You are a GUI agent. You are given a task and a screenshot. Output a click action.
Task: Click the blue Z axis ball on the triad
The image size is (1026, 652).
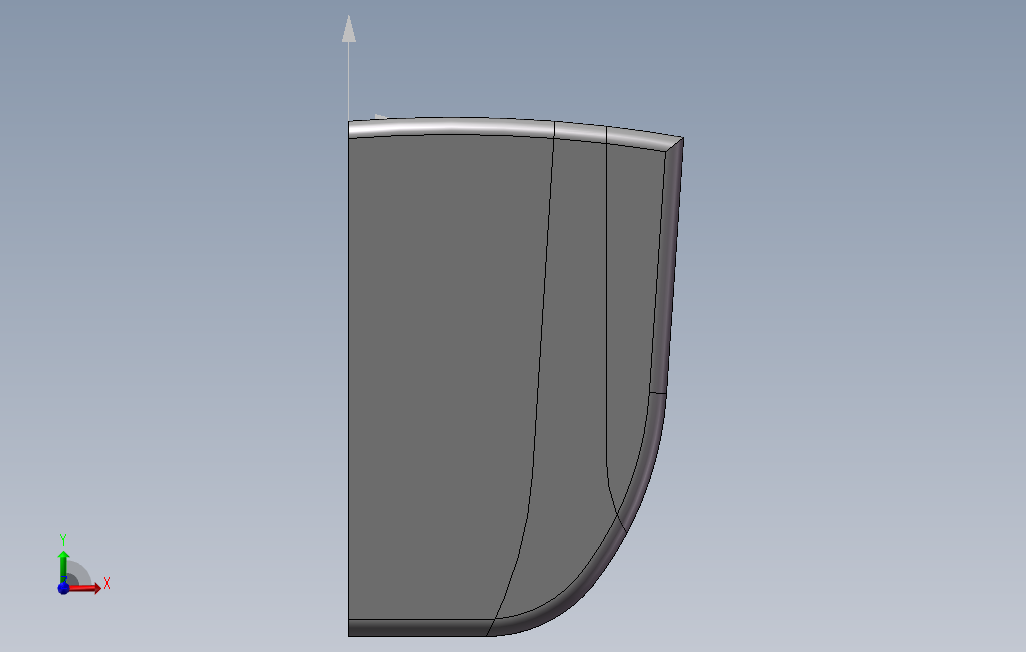(x=63, y=588)
